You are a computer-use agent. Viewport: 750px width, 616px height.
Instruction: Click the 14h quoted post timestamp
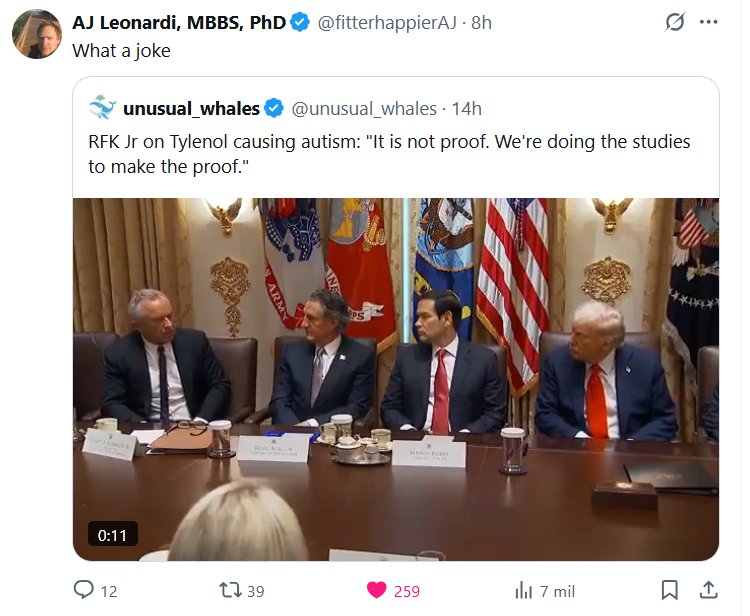point(466,108)
